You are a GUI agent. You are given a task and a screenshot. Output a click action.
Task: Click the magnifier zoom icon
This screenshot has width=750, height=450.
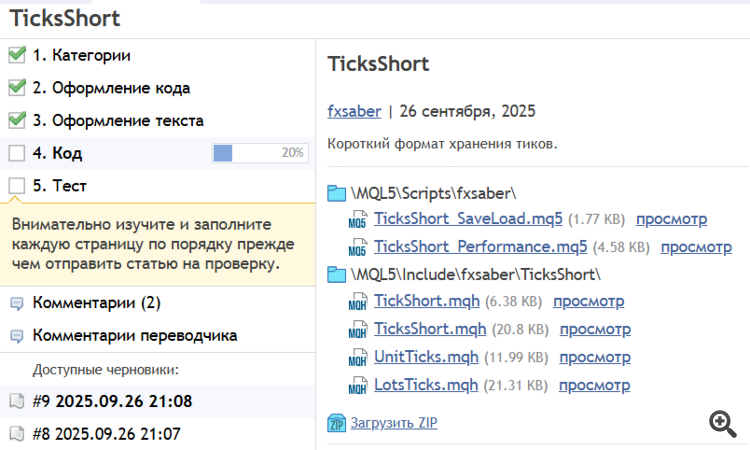[723, 423]
